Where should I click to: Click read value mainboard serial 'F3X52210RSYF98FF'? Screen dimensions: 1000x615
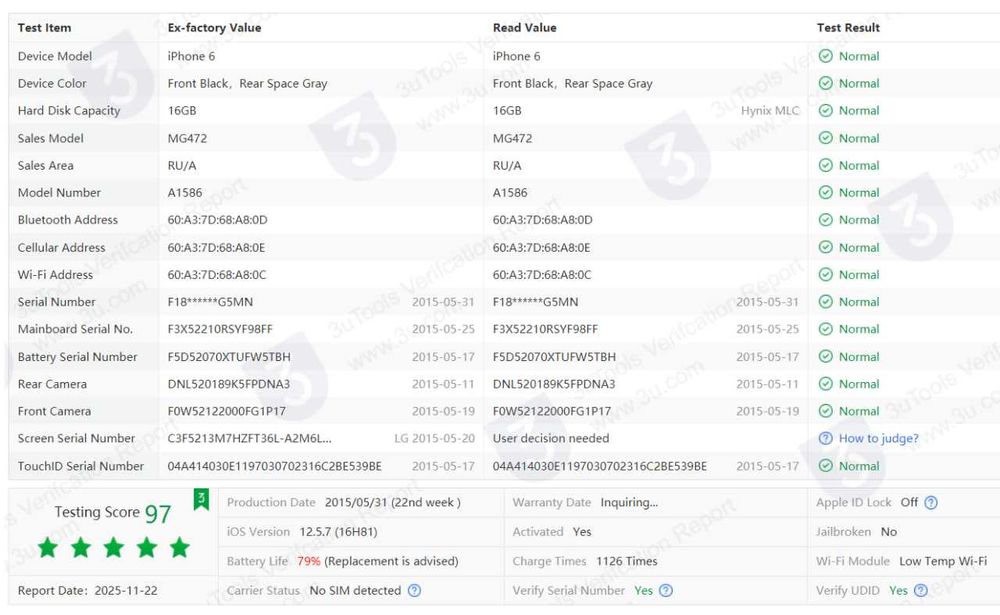click(x=545, y=329)
